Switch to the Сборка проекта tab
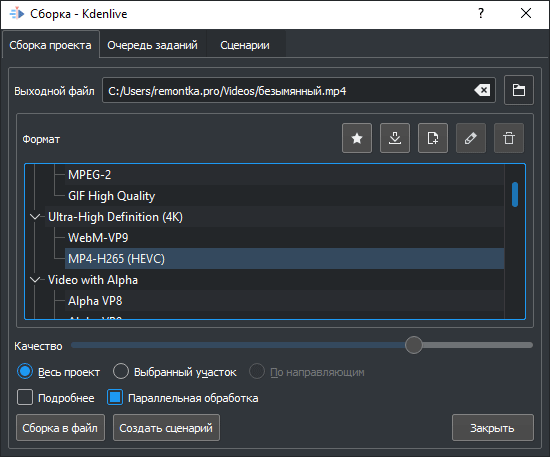The image size is (550, 457). point(51,45)
